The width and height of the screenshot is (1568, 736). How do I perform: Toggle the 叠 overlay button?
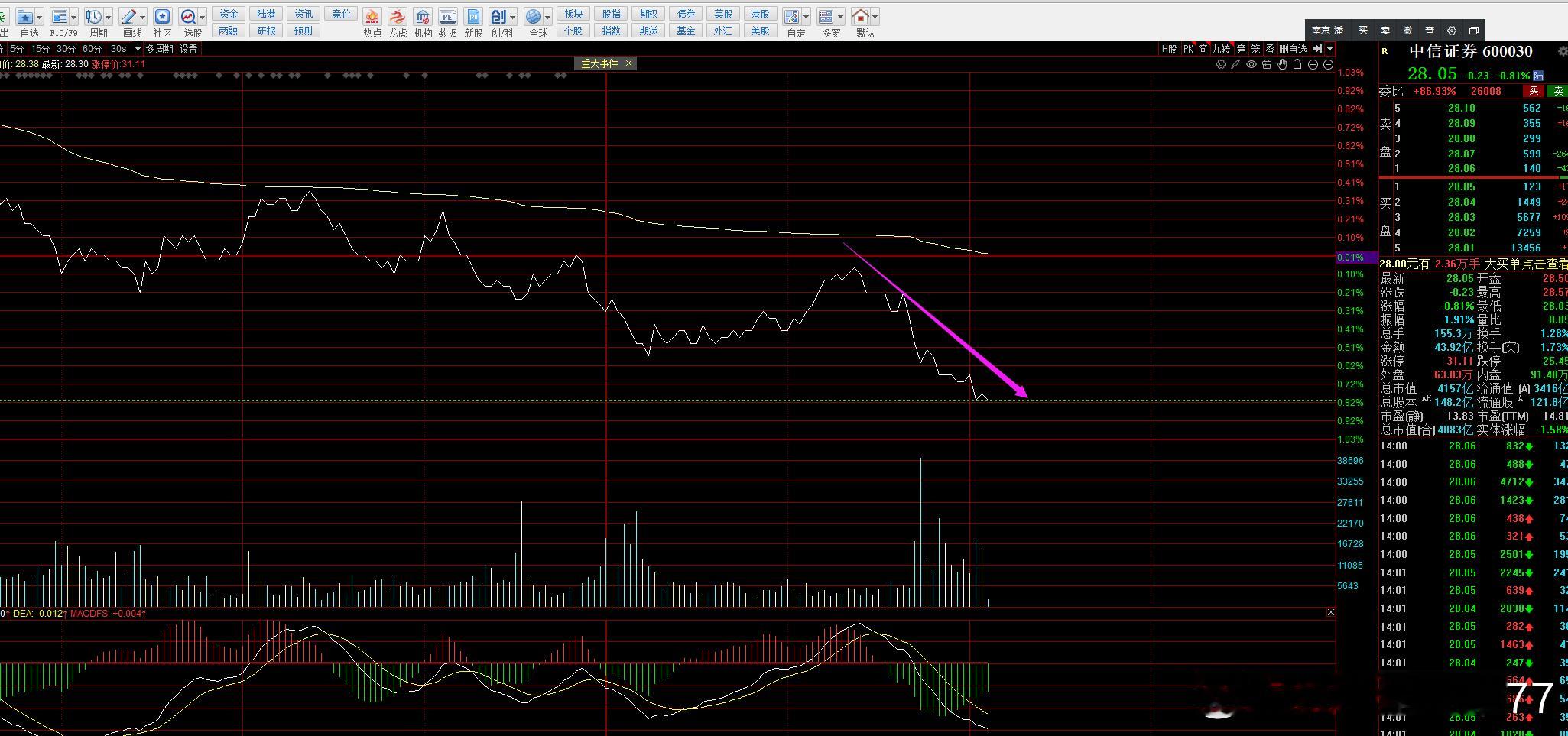click(1270, 49)
